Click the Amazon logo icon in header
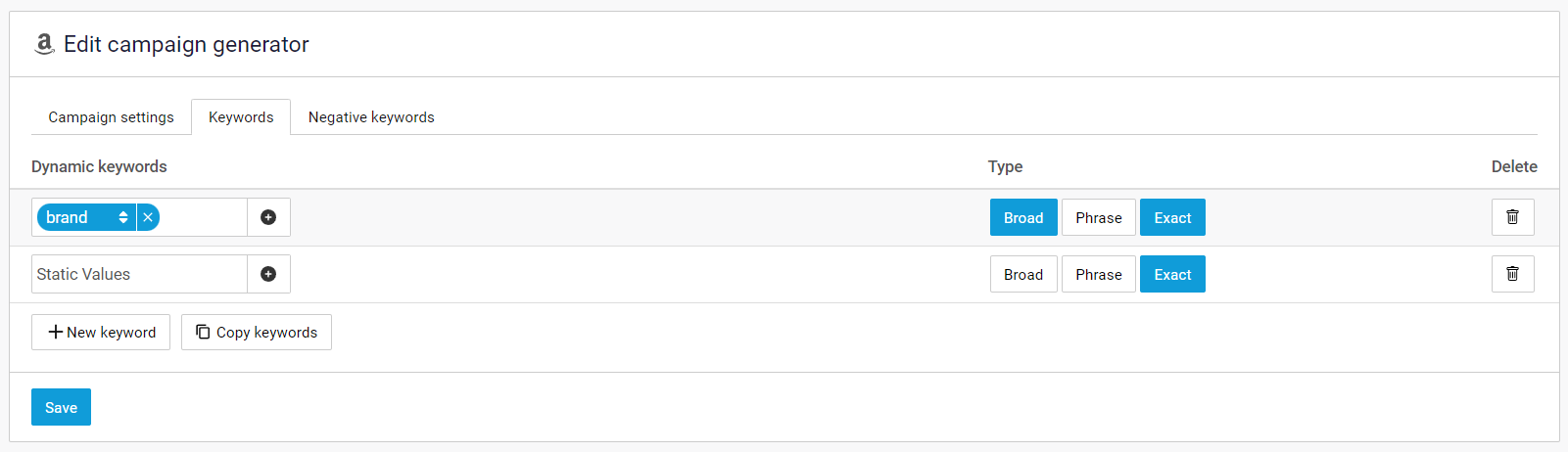Image resolution: width=1568 pixels, height=452 pixels. click(44, 44)
